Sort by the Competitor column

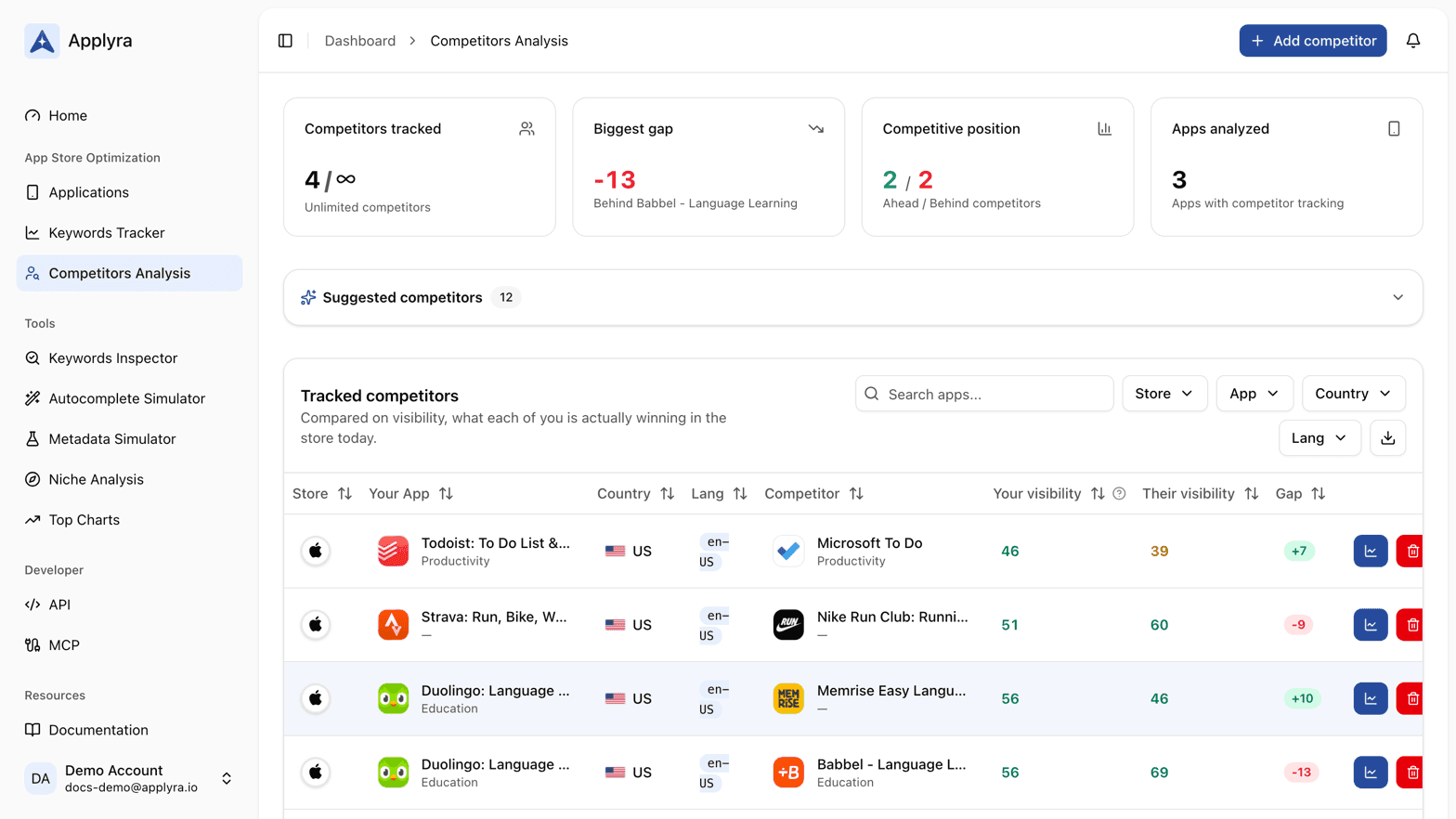813,494
